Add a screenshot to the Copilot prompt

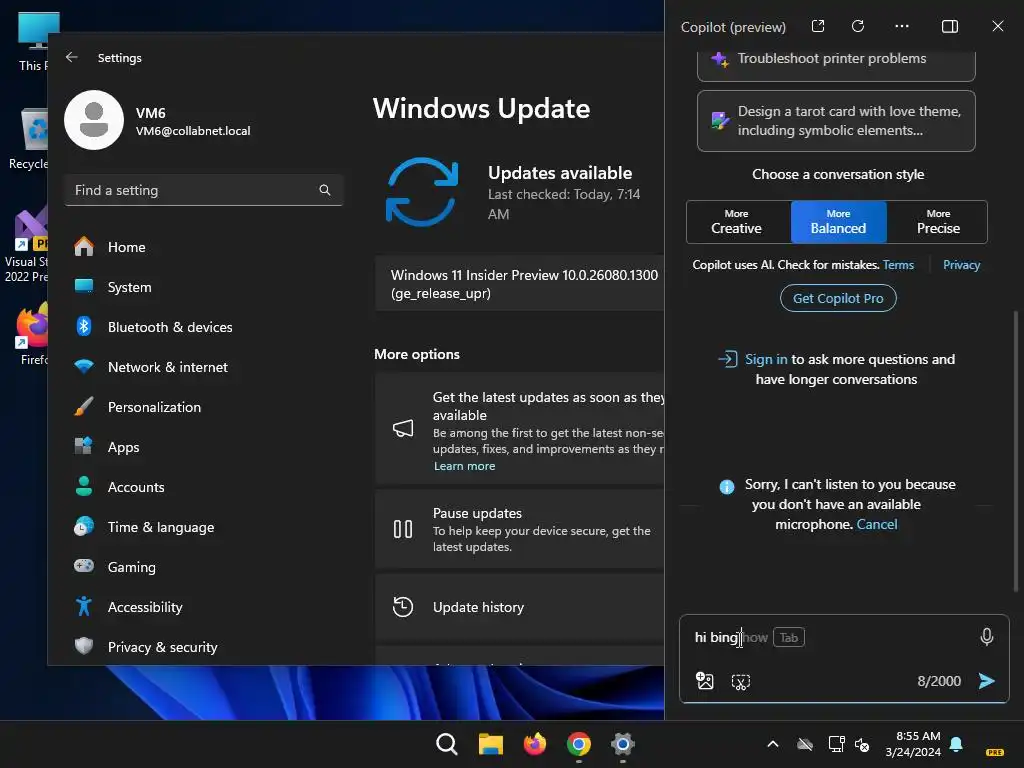[741, 682]
